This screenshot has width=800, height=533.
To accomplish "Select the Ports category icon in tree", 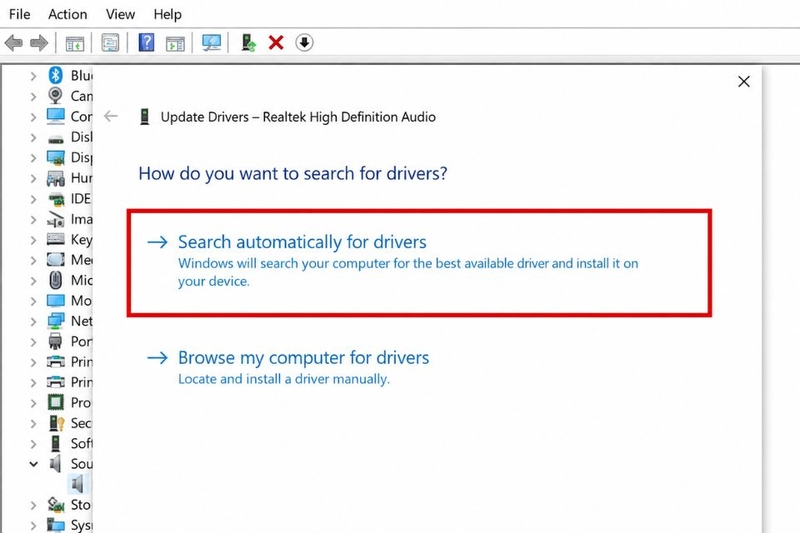I will 56,341.
